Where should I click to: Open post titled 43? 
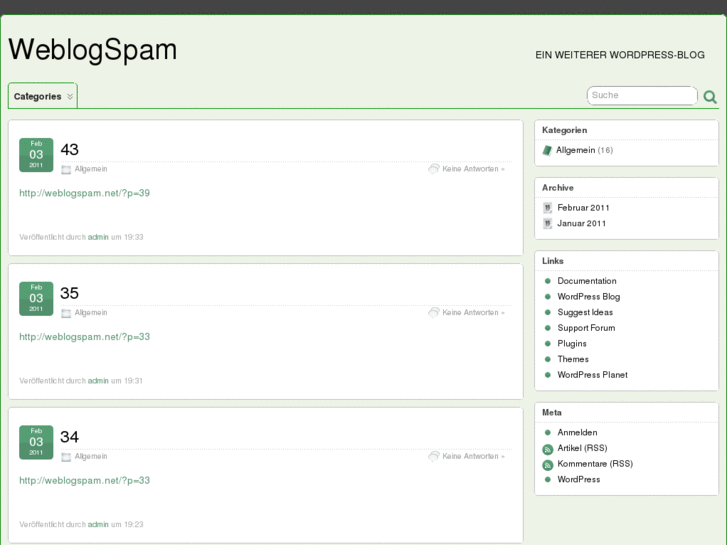pyautogui.click(x=70, y=149)
